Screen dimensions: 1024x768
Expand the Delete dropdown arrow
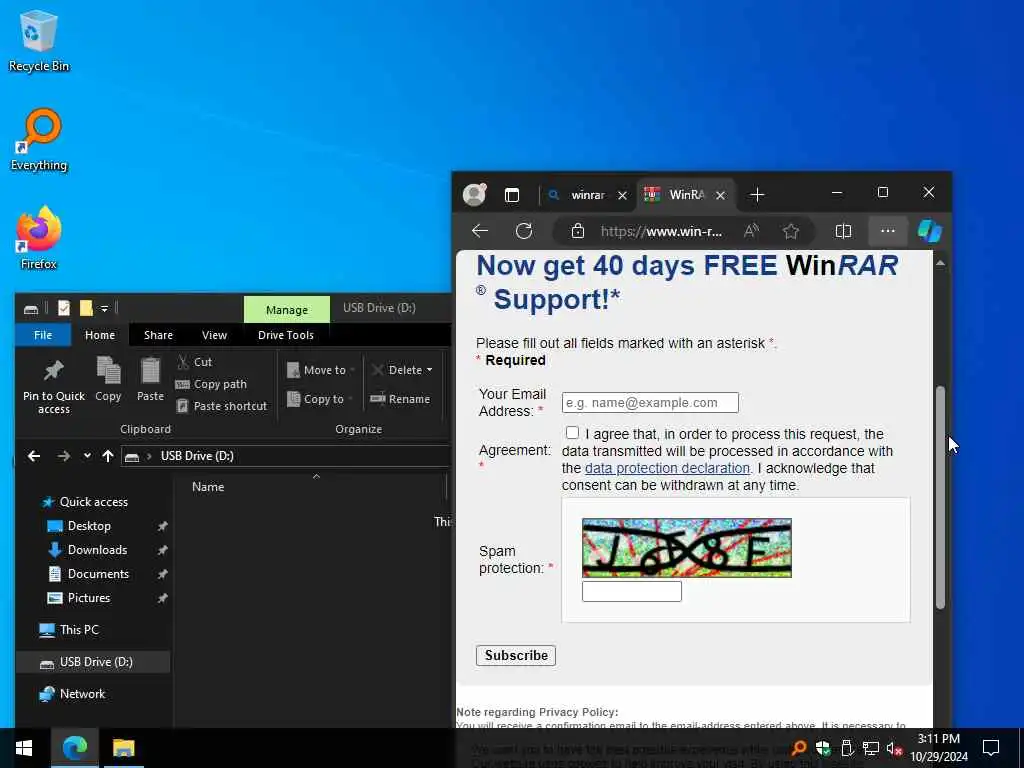click(x=430, y=370)
